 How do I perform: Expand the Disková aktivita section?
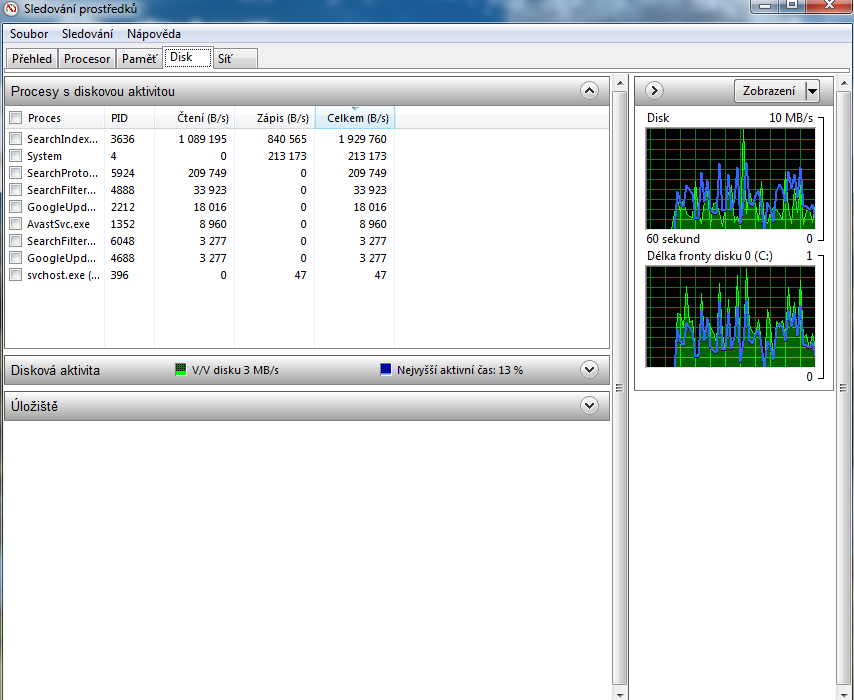click(x=589, y=370)
